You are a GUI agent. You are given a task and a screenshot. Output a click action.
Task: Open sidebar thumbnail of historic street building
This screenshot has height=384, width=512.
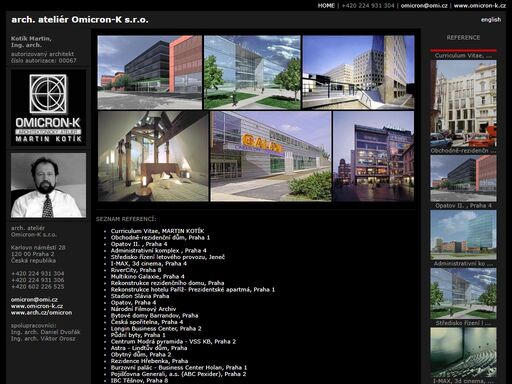click(463, 104)
